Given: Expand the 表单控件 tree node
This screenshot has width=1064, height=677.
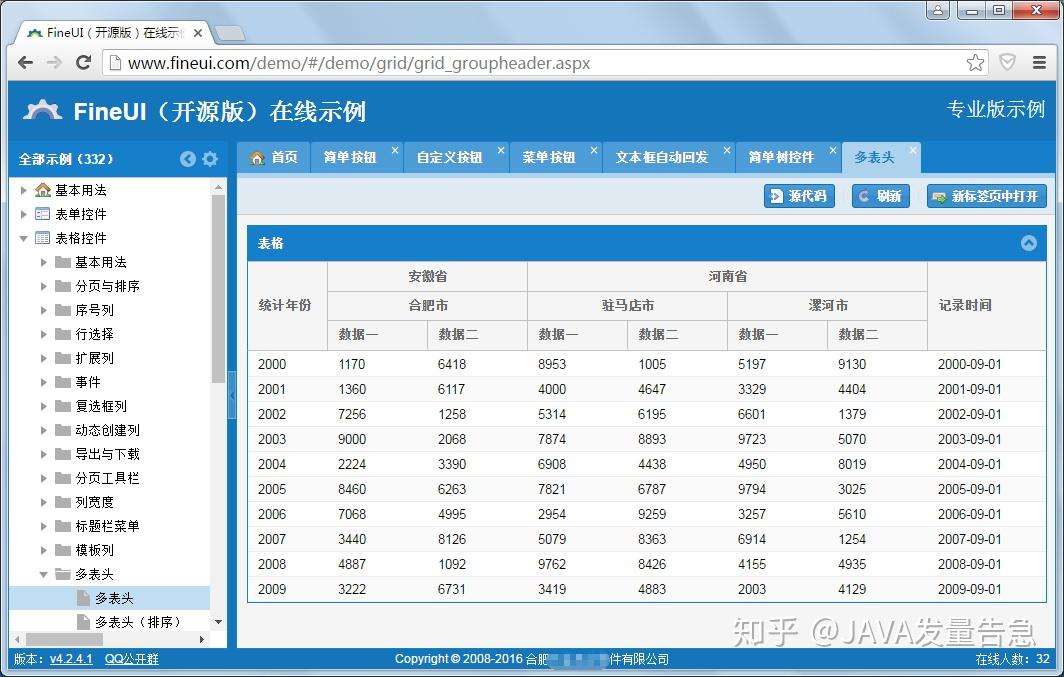Looking at the screenshot, I should 24,214.
